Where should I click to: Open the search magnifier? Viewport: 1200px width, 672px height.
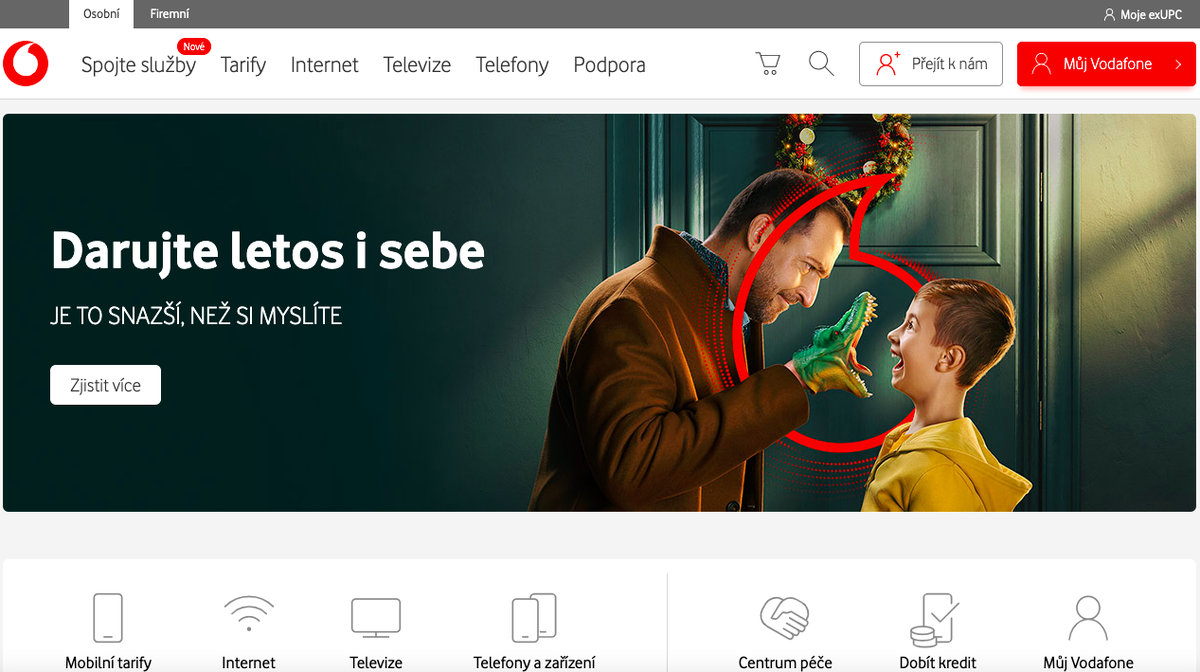tap(820, 63)
